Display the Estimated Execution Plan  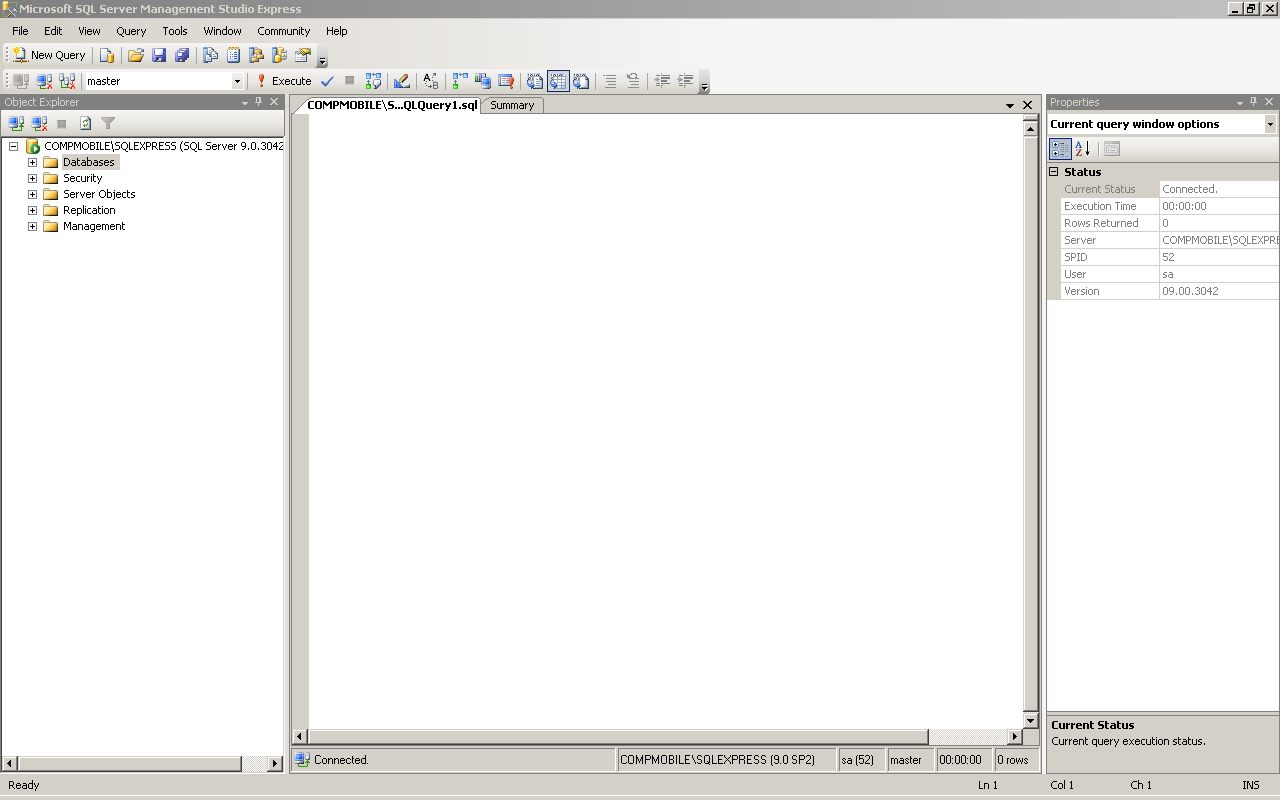(x=373, y=81)
